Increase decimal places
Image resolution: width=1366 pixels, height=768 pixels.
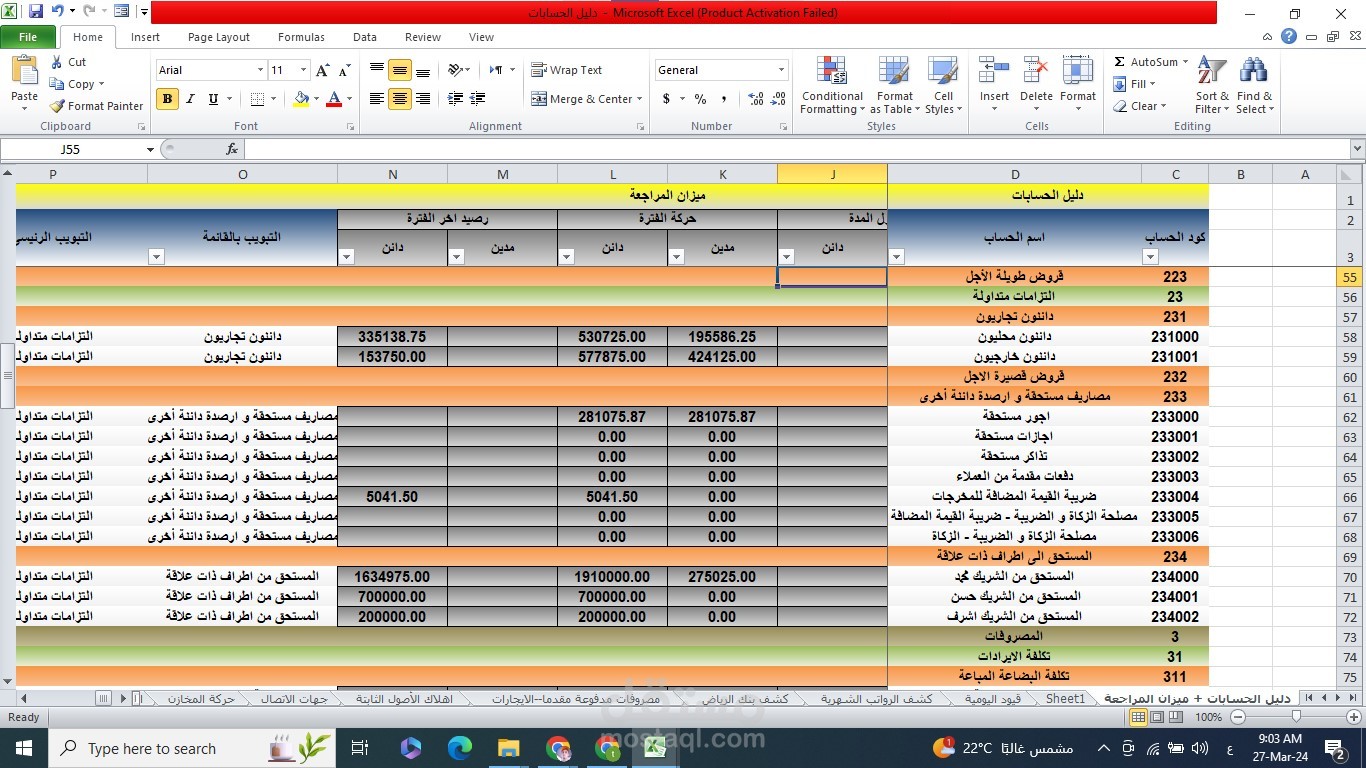click(x=756, y=99)
